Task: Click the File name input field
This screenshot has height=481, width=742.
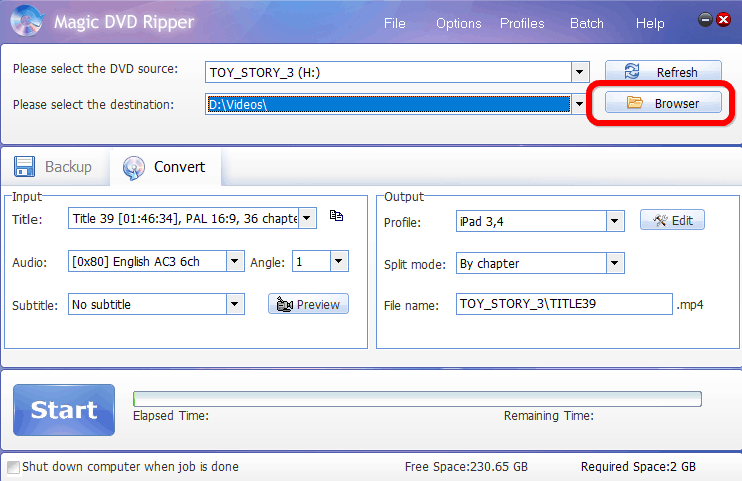Action: (564, 304)
